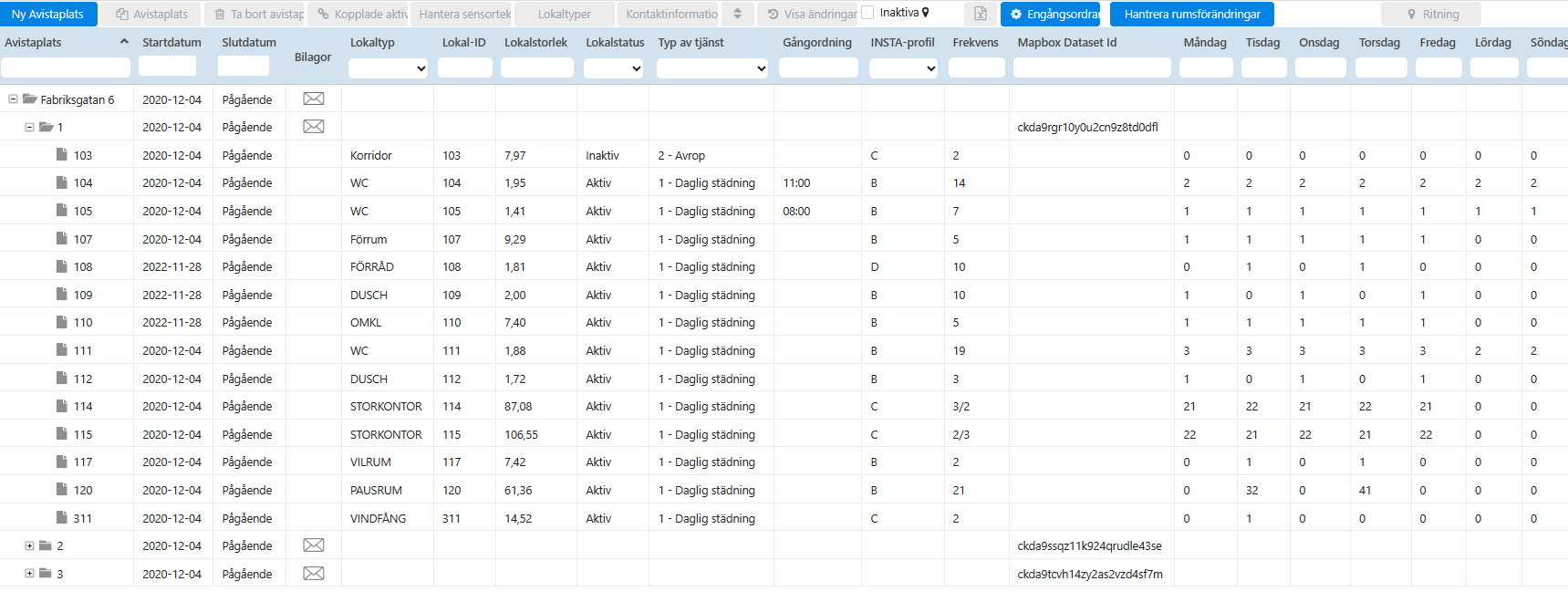Click the Lokal-ID filter input
Image resolution: width=1568 pixels, height=602 pixels.
(x=465, y=68)
